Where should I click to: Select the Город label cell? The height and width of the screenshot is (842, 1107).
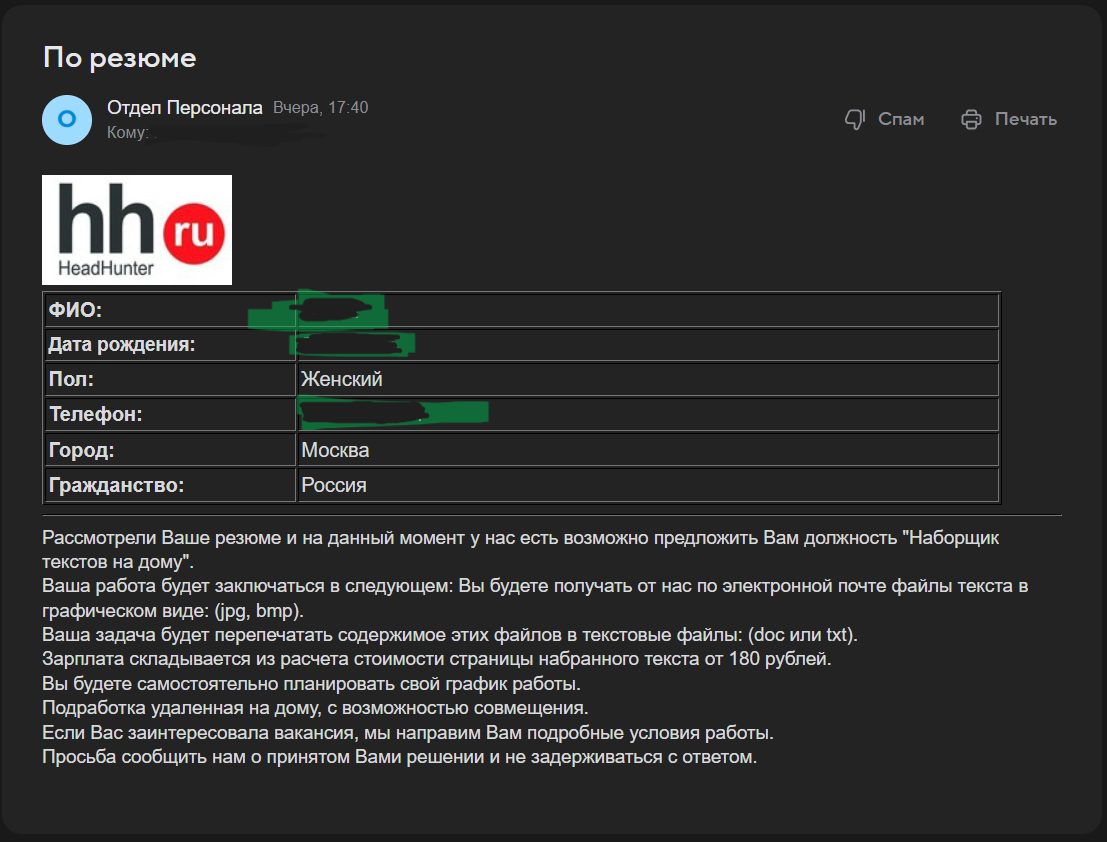170,450
